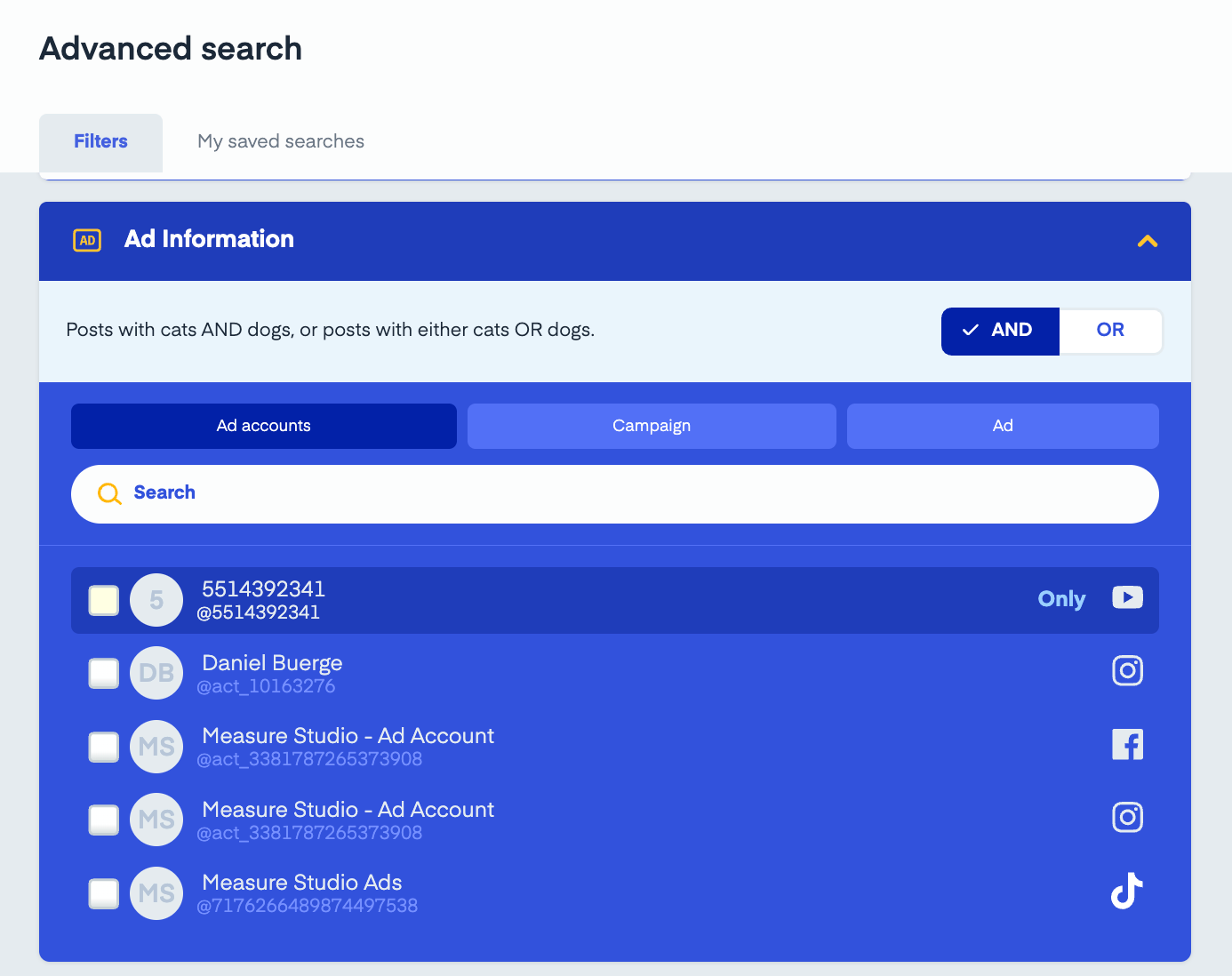Click the Measure Studio Ads name

(x=302, y=883)
